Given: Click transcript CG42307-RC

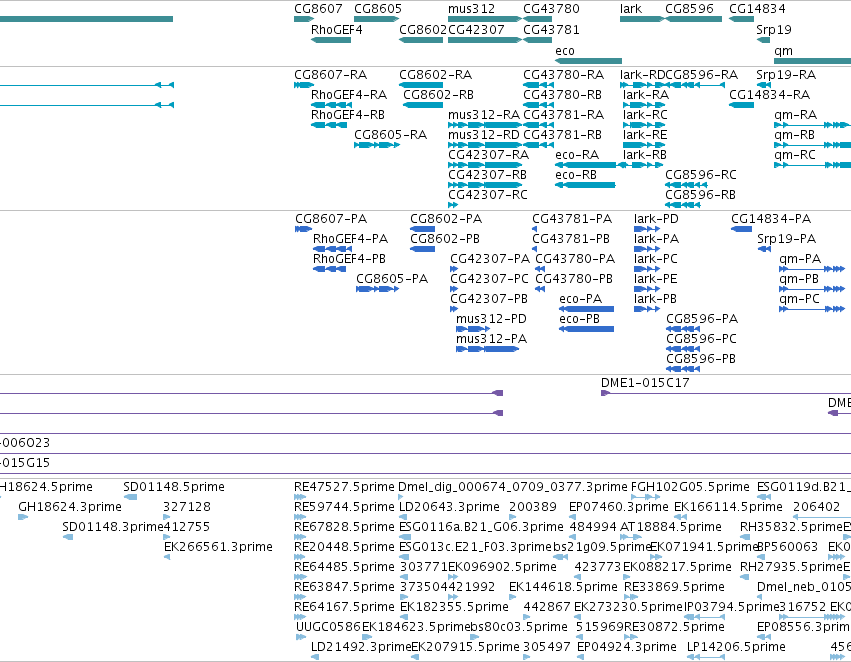Looking at the screenshot, I should 453,205.
